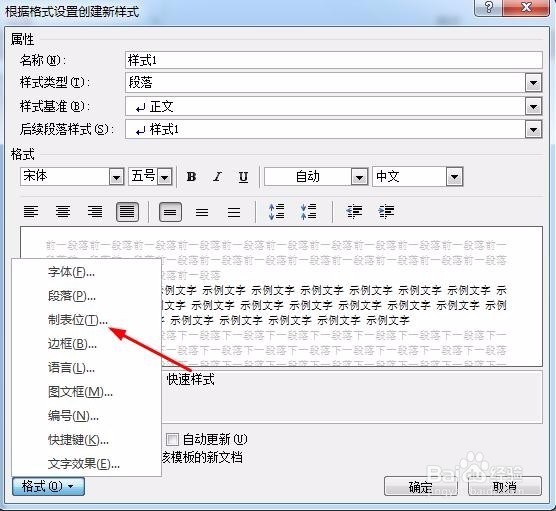Screen dimensions: 556x511
Task: Toggle Italic formatting button
Action: pyautogui.click(x=217, y=176)
